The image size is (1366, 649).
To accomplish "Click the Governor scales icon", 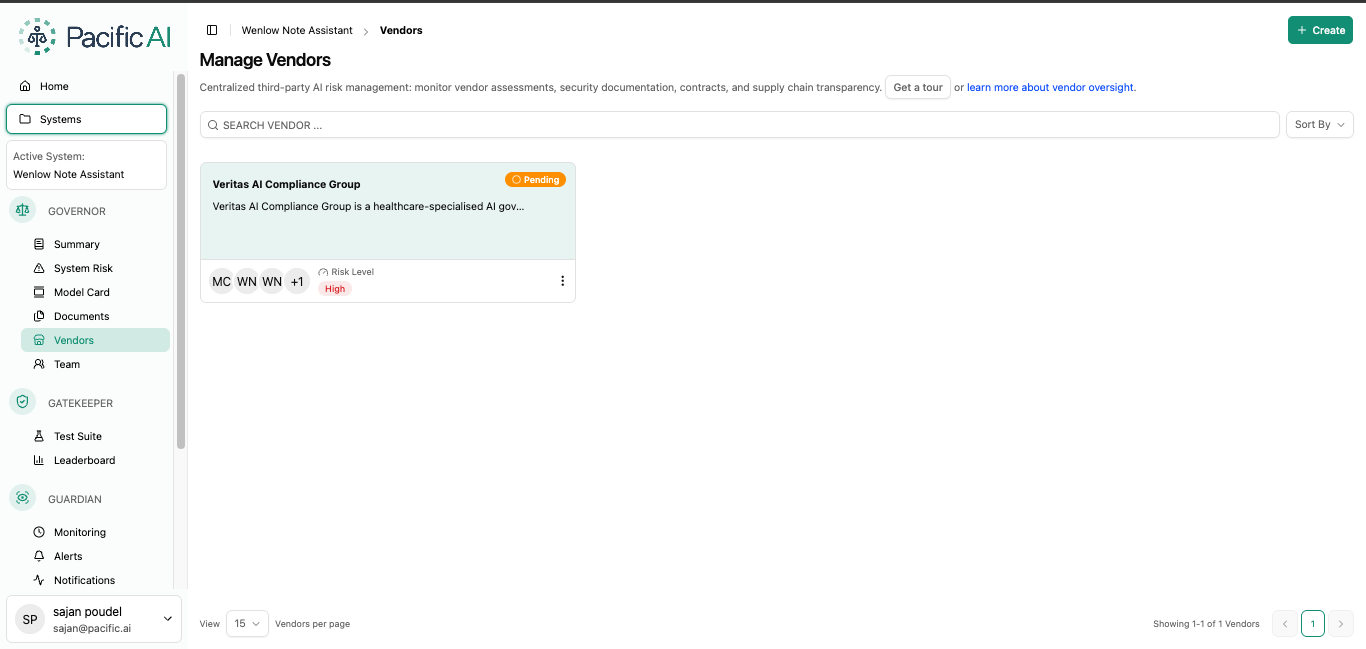I will click(x=23, y=211).
